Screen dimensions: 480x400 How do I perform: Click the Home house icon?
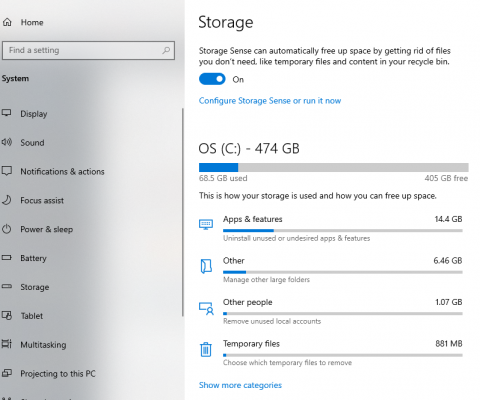point(7,22)
